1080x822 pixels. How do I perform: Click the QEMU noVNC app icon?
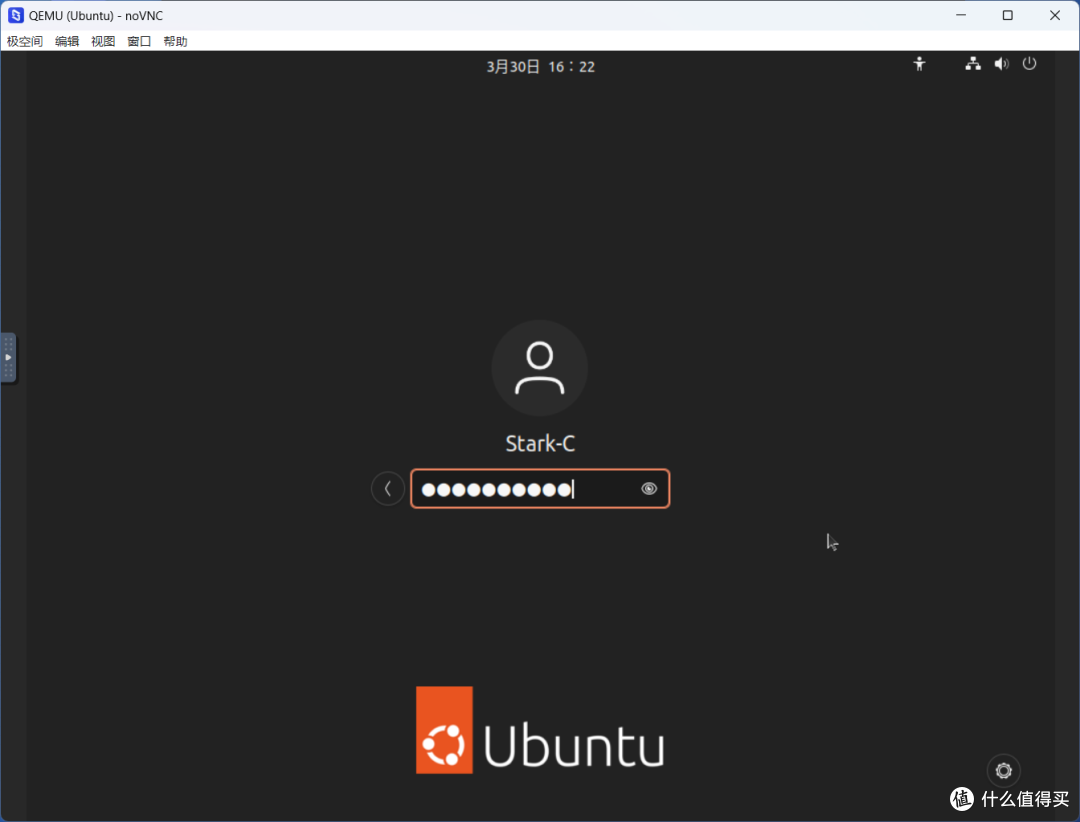[x=15, y=15]
